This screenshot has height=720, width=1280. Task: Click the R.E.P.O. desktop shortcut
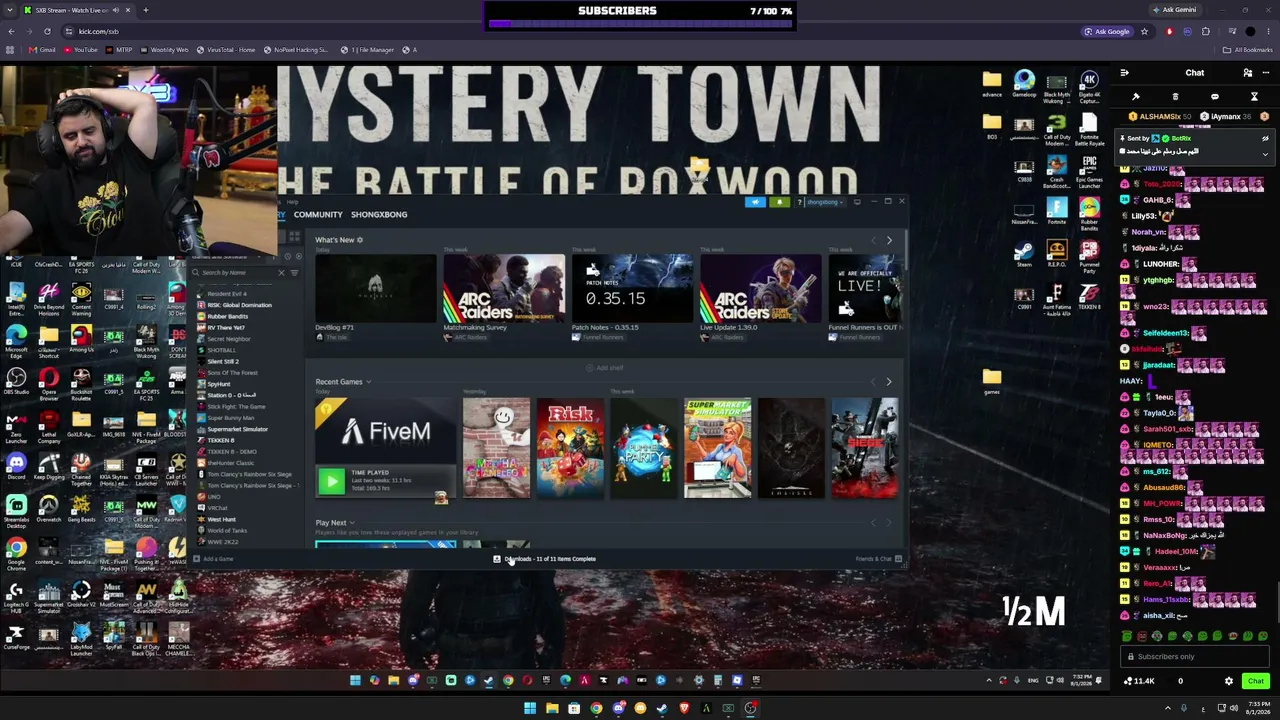coord(1056,253)
